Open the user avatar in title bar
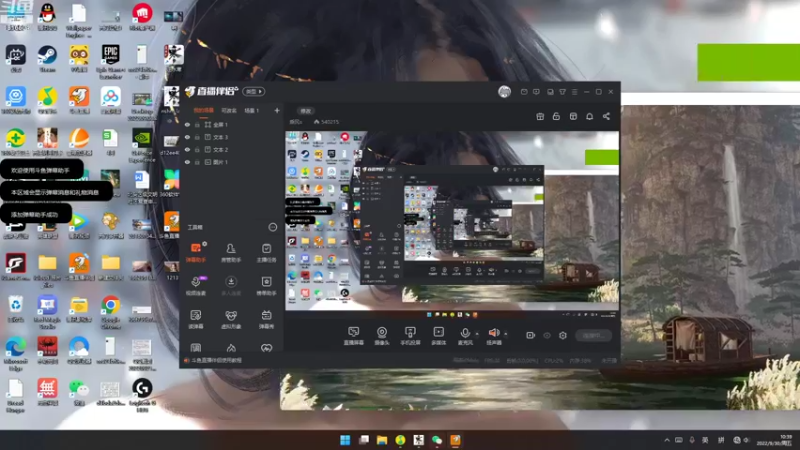 (504, 91)
